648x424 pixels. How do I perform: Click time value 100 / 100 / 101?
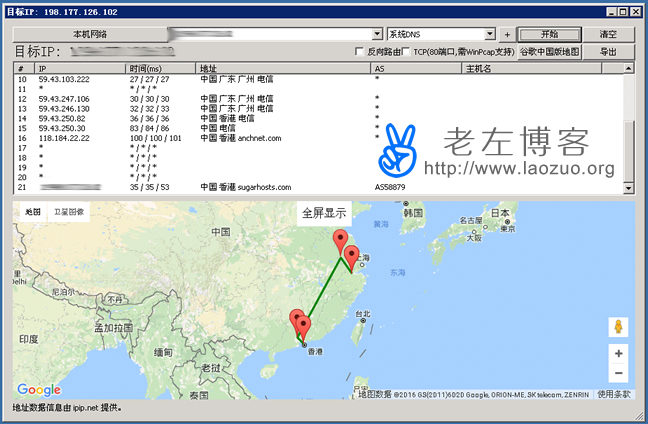tap(155, 138)
